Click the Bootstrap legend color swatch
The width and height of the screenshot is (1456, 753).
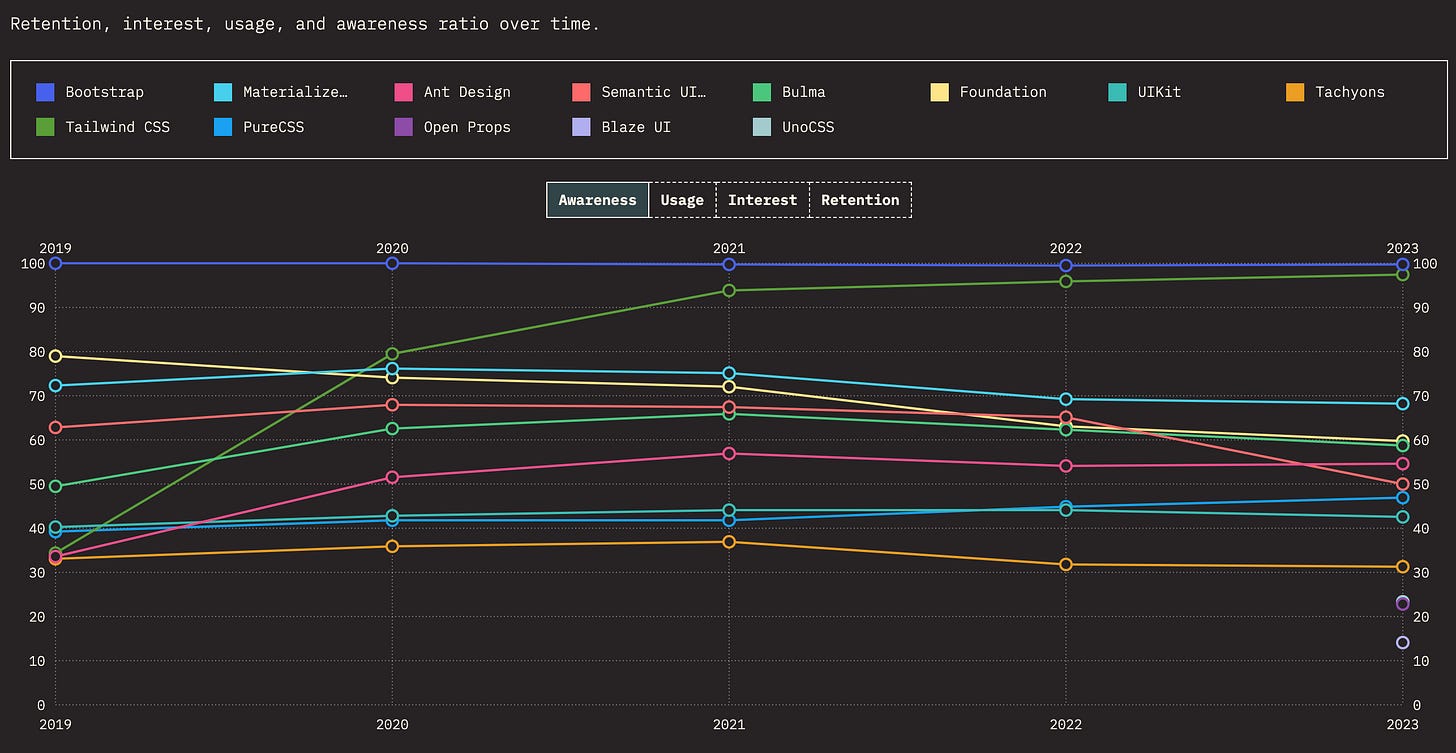(x=44, y=92)
